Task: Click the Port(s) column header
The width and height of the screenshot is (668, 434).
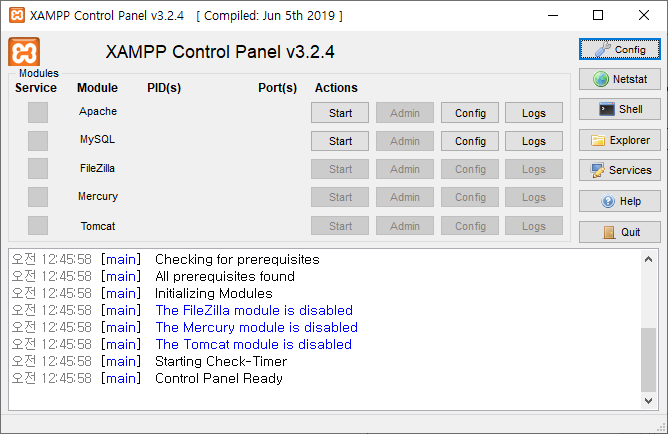Action: point(277,88)
